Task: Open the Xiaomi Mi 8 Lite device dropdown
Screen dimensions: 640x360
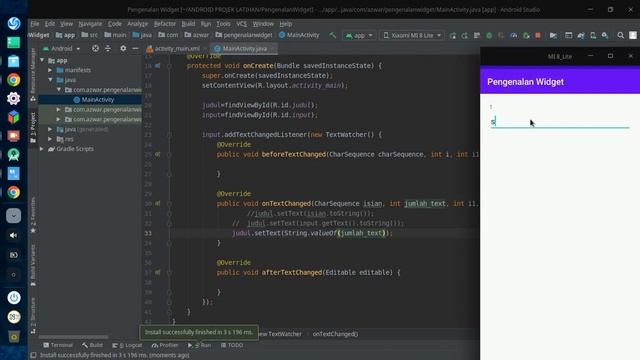Action: tap(412, 36)
